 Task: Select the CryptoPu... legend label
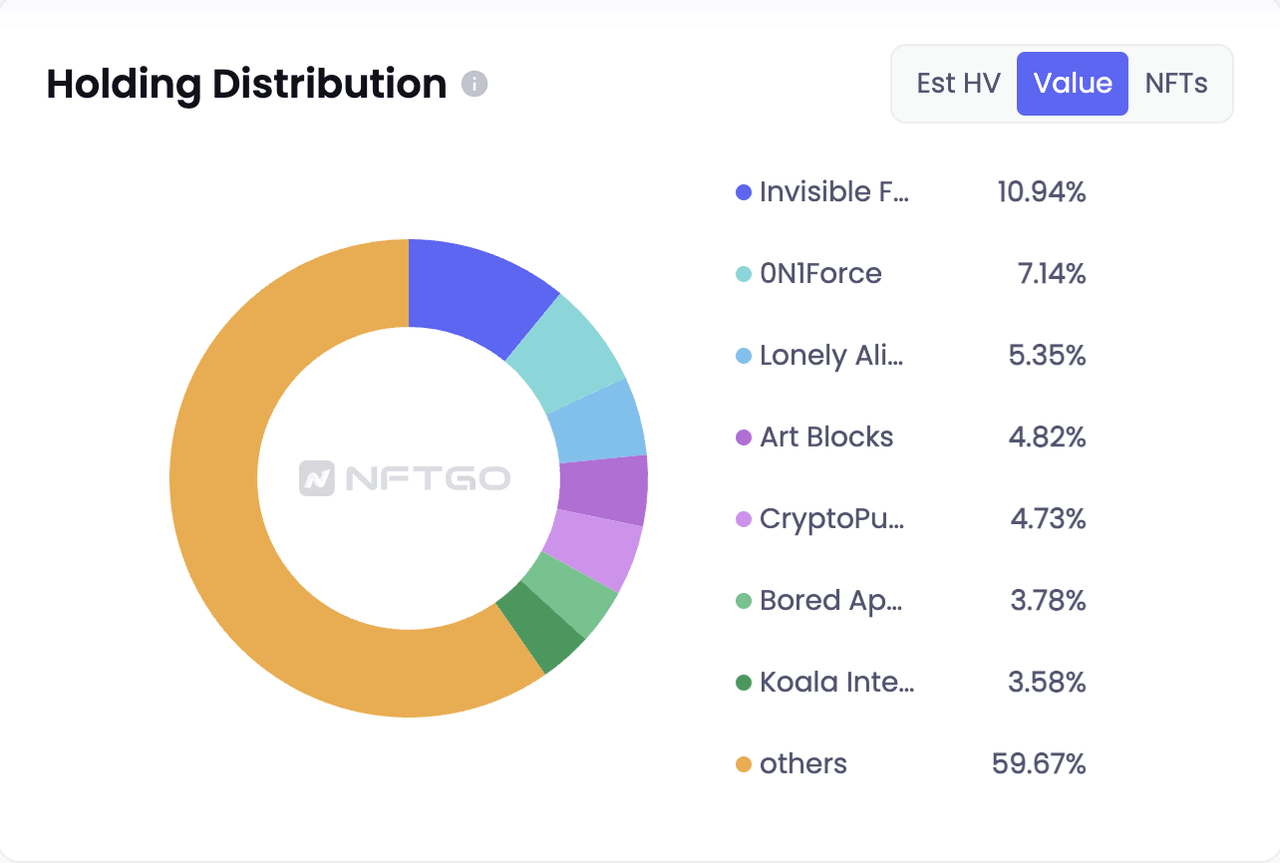(832, 519)
